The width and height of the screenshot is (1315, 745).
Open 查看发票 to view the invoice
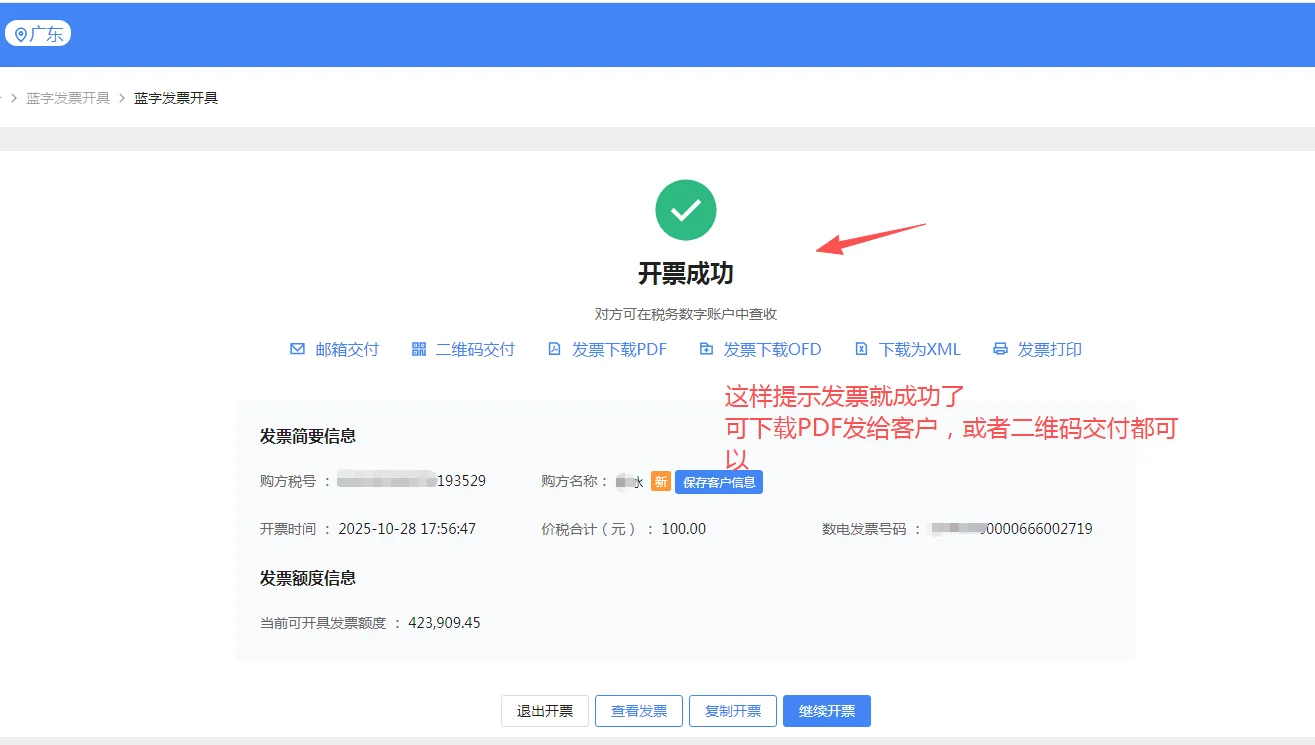tap(638, 711)
